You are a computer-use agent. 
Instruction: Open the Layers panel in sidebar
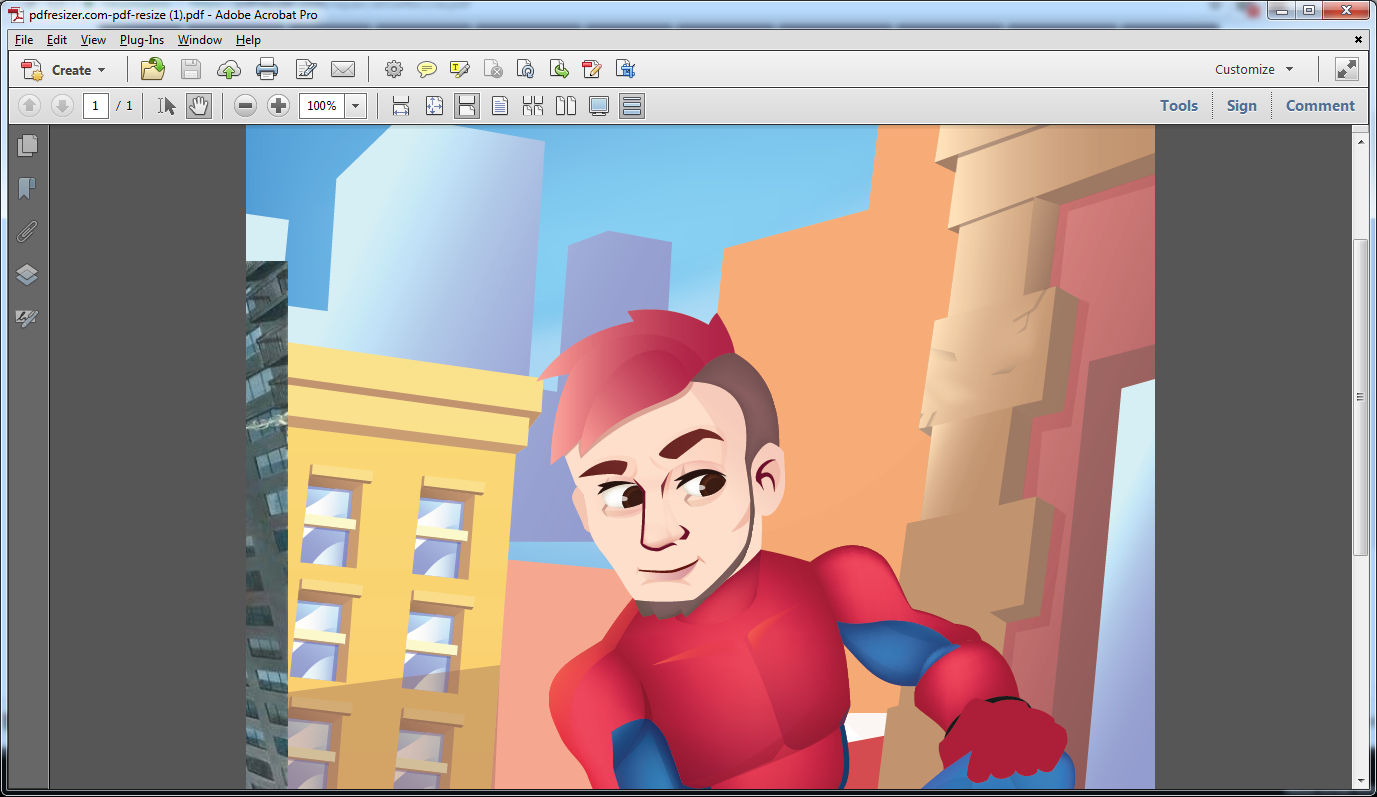pyautogui.click(x=27, y=275)
